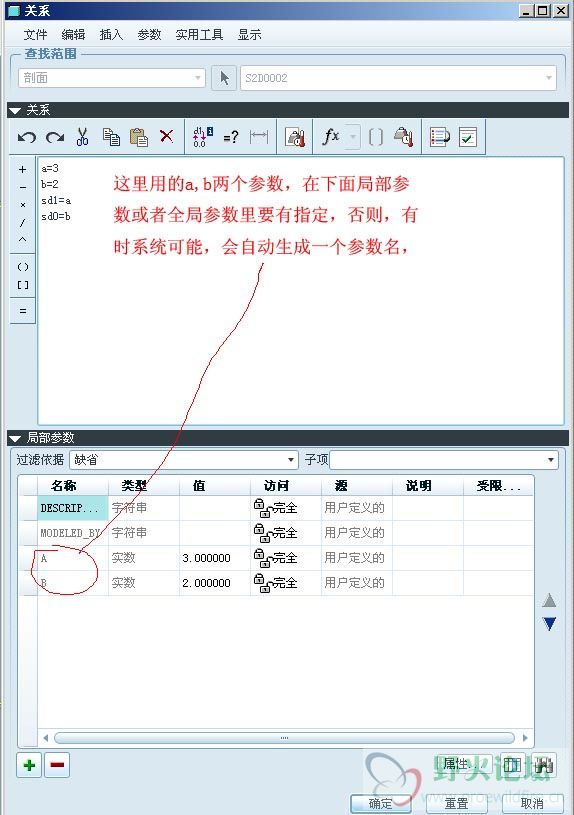The width and height of the screenshot is (574, 815).
Task: Collapse the 局部参数 section triangle
Action: [x=15, y=438]
